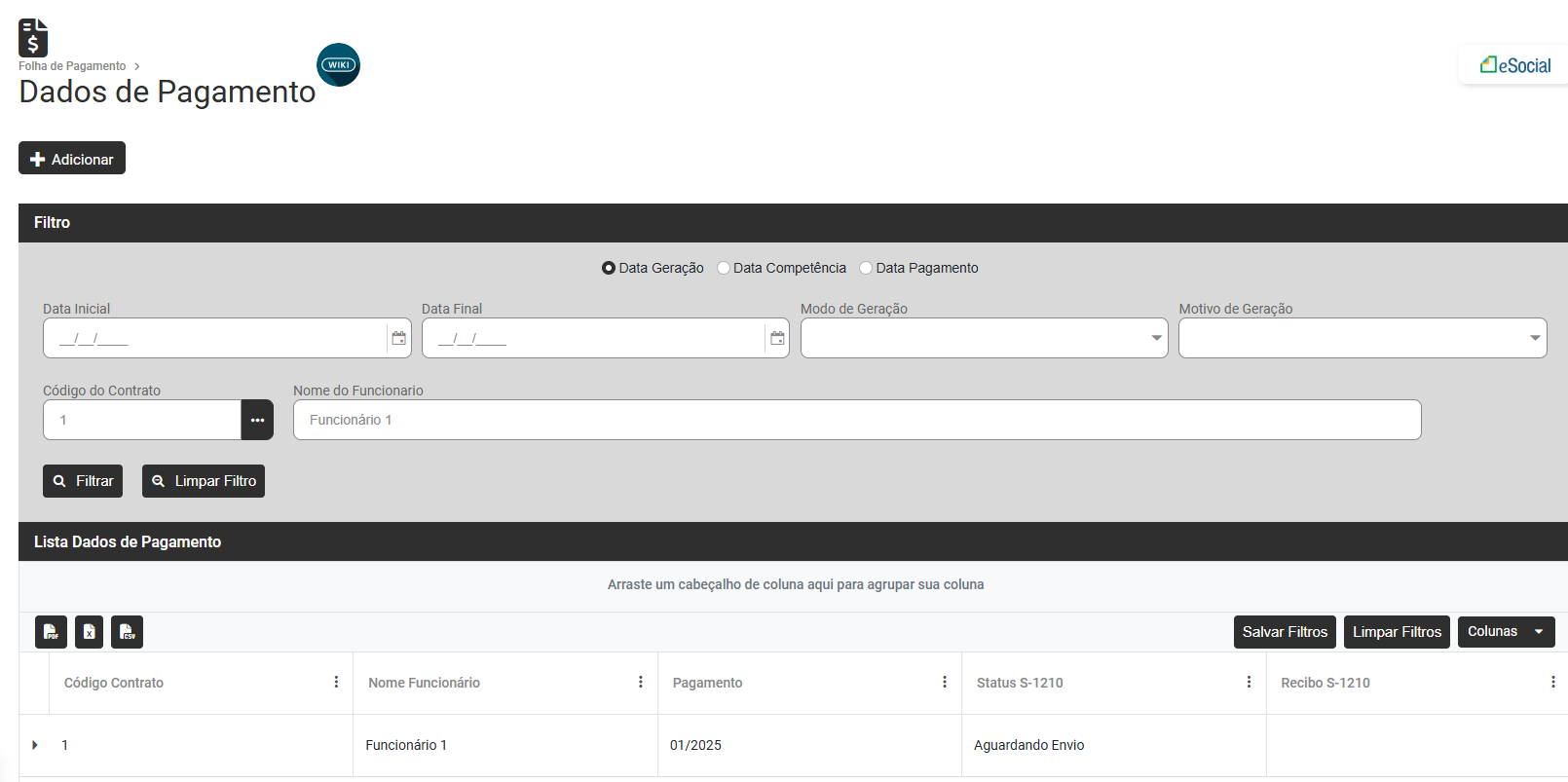Image resolution: width=1568 pixels, height=782 pixels.
Task: Export the list as PDF
Action: 51,632
